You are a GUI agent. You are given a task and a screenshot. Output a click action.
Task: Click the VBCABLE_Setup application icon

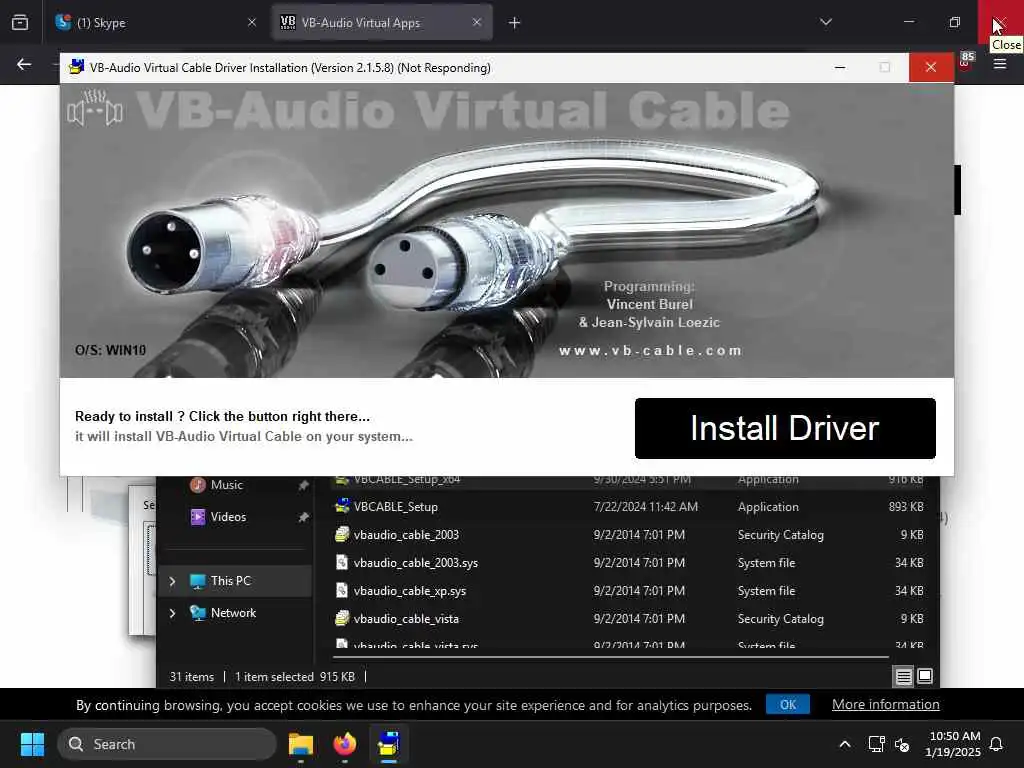pyautogui.click(x=342, y=506)
